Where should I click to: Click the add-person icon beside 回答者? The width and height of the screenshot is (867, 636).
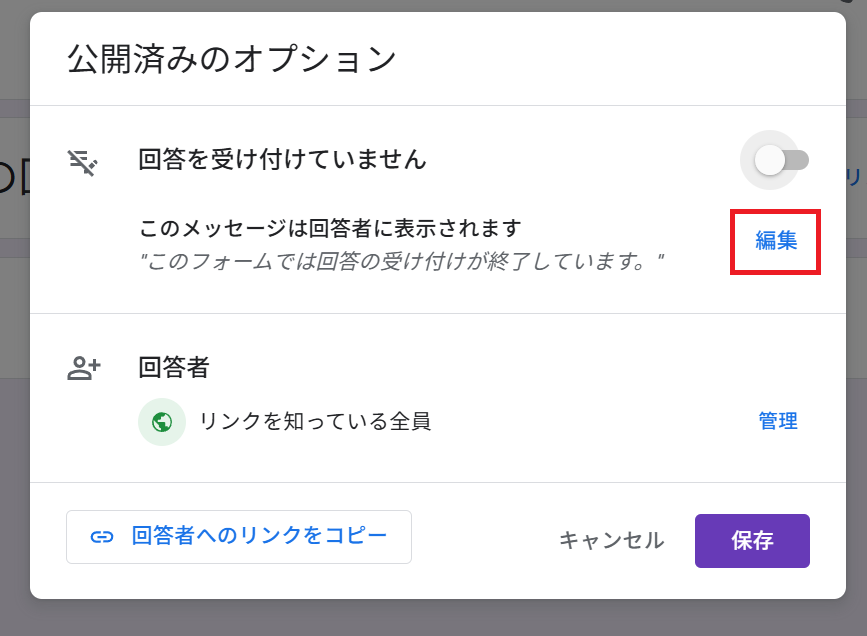tap(84, 368)
